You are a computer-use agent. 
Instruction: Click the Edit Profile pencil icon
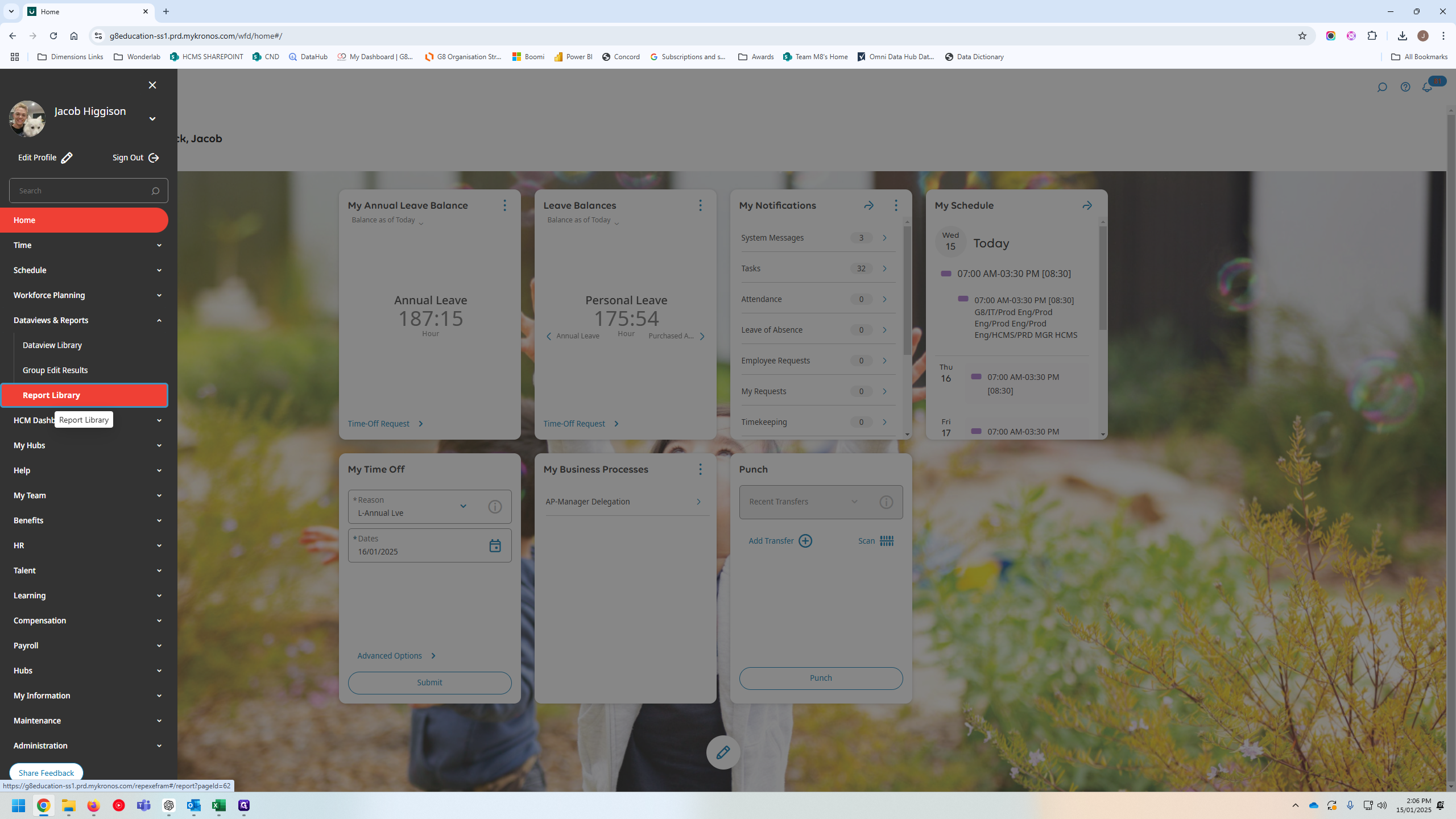pos(67,158)
